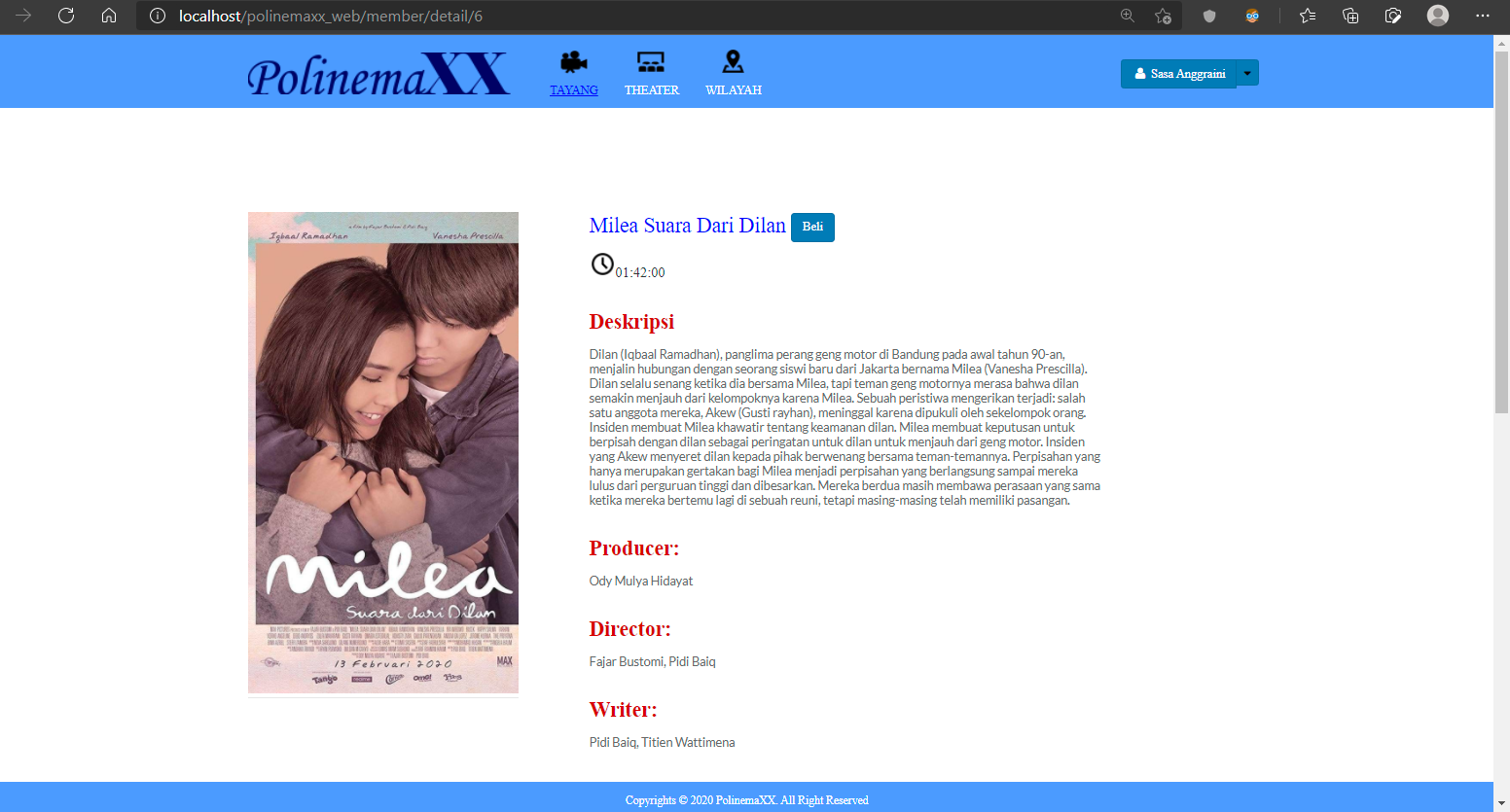Click the Wilayah map pin icon
Screen dimensions: 1510x812
point(733,62)
